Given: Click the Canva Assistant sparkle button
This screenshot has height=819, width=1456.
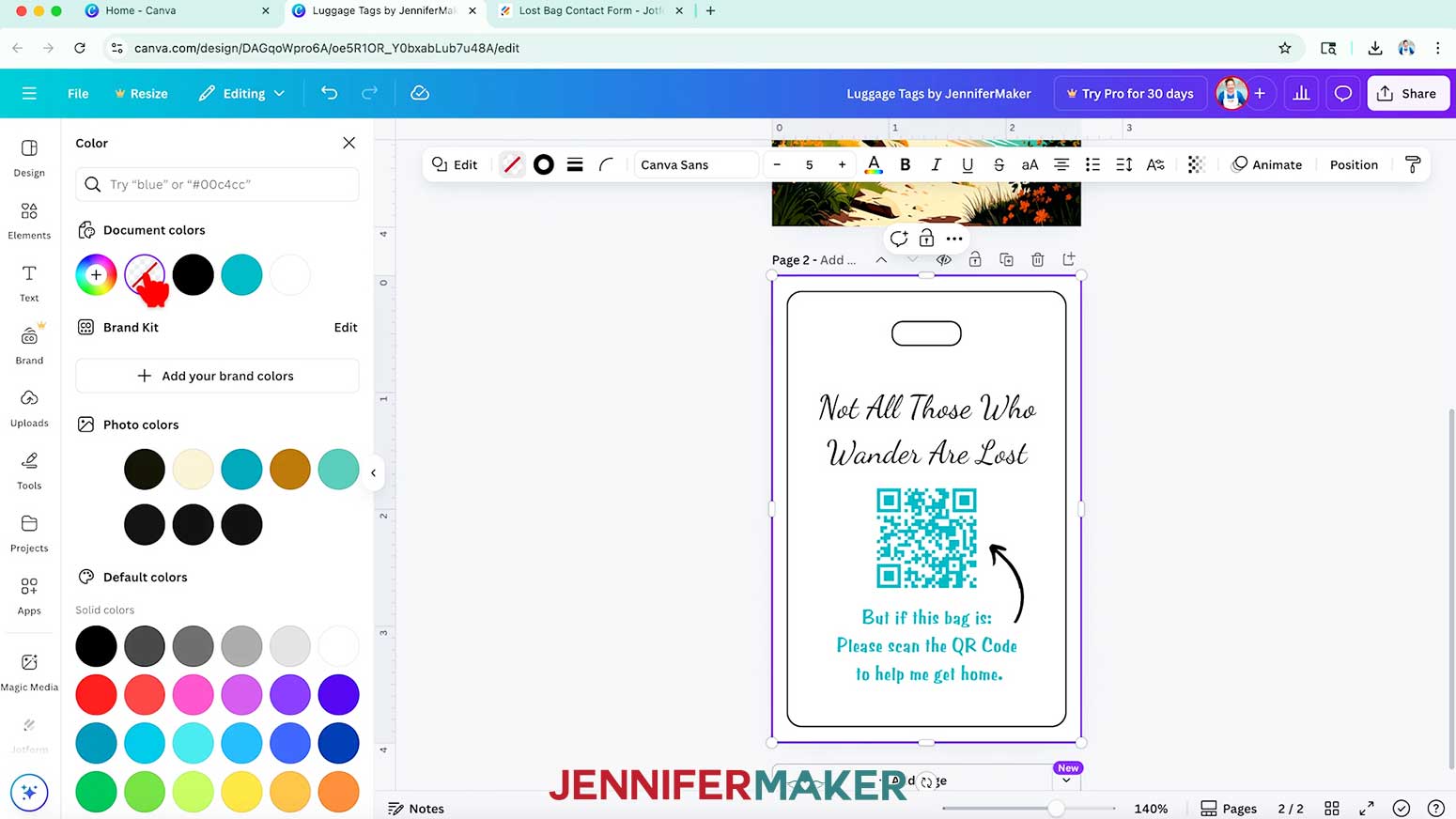Looking at the screenshot, I should (x=29, y=793).
